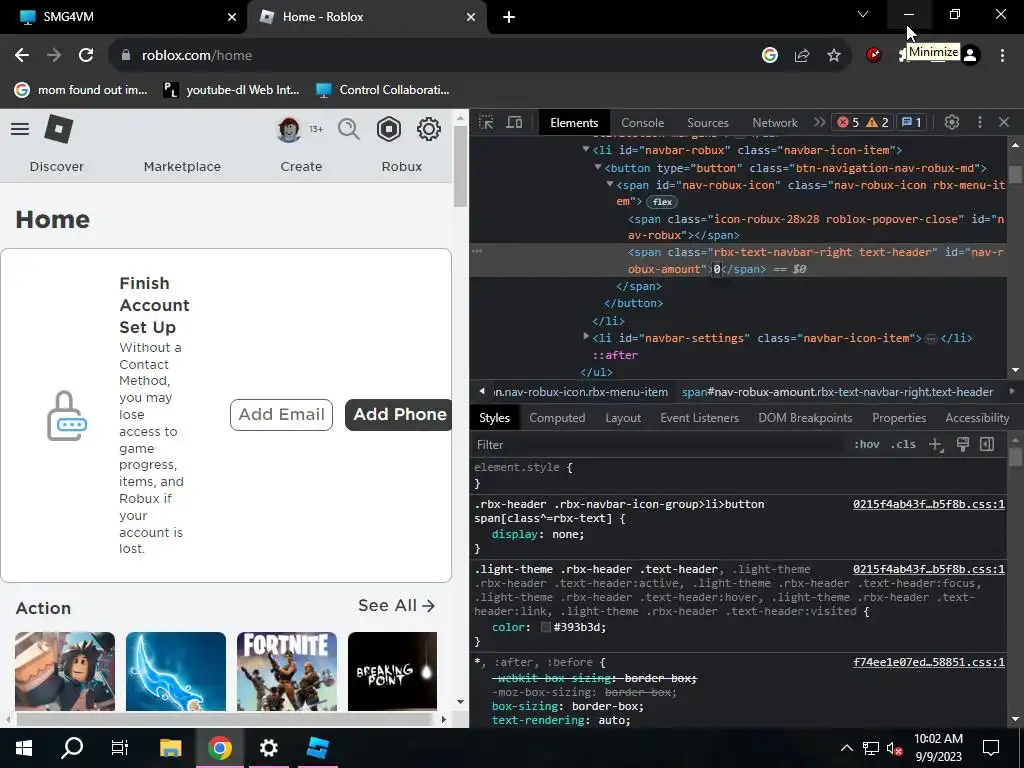Close the DevTools panel
The height and width of the screenshot is (768, 1024).
(1004, 122)
